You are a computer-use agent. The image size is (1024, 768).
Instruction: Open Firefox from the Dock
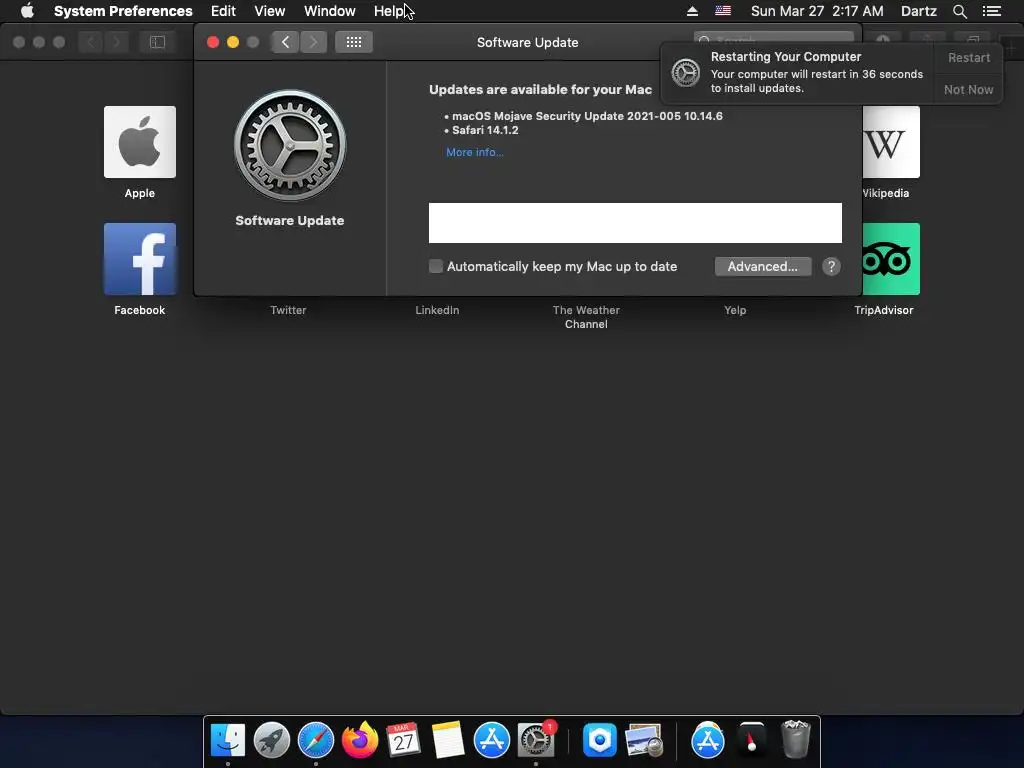pos(360,740)
